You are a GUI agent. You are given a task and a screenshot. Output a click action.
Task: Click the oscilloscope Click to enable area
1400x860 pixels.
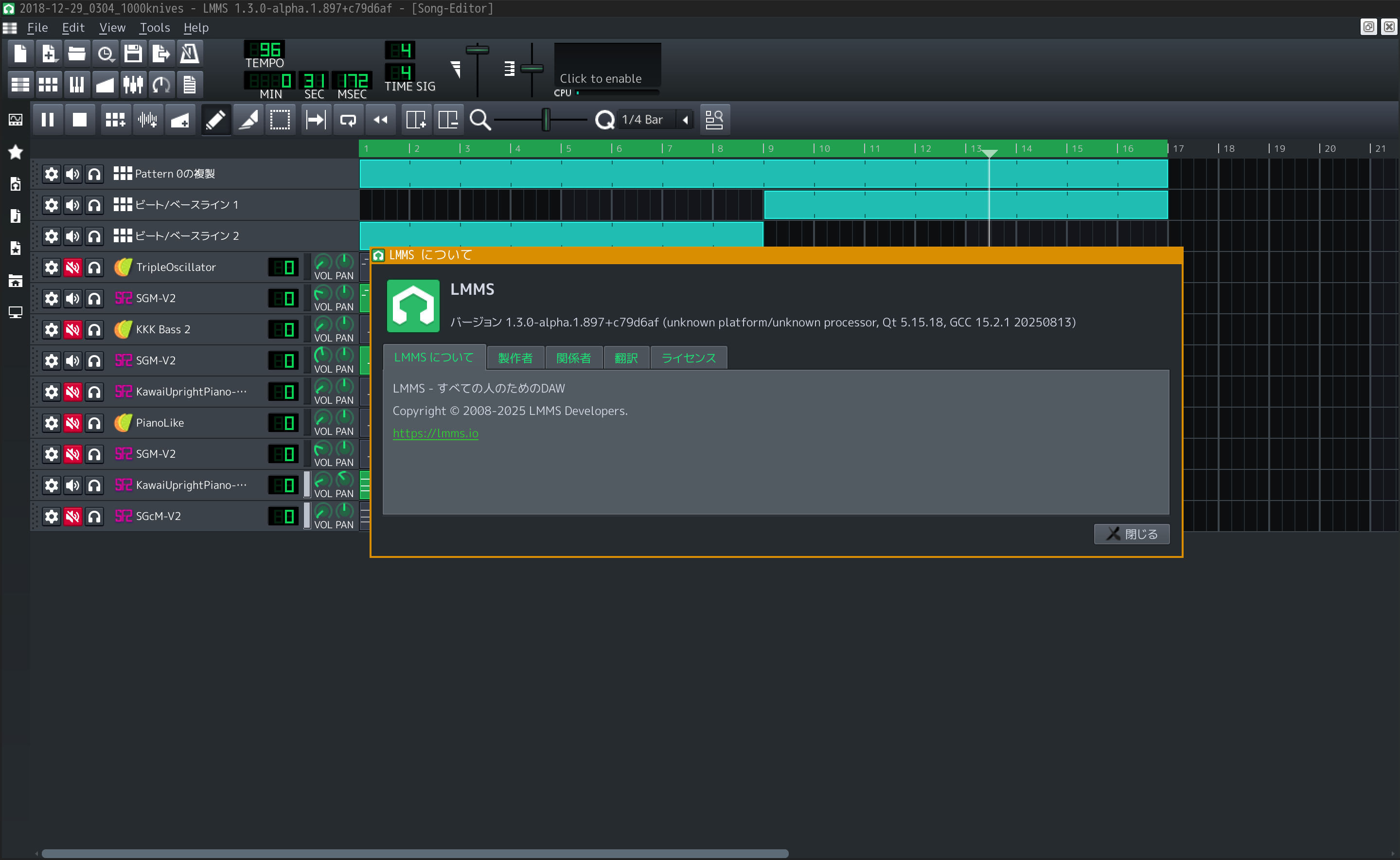607,64
